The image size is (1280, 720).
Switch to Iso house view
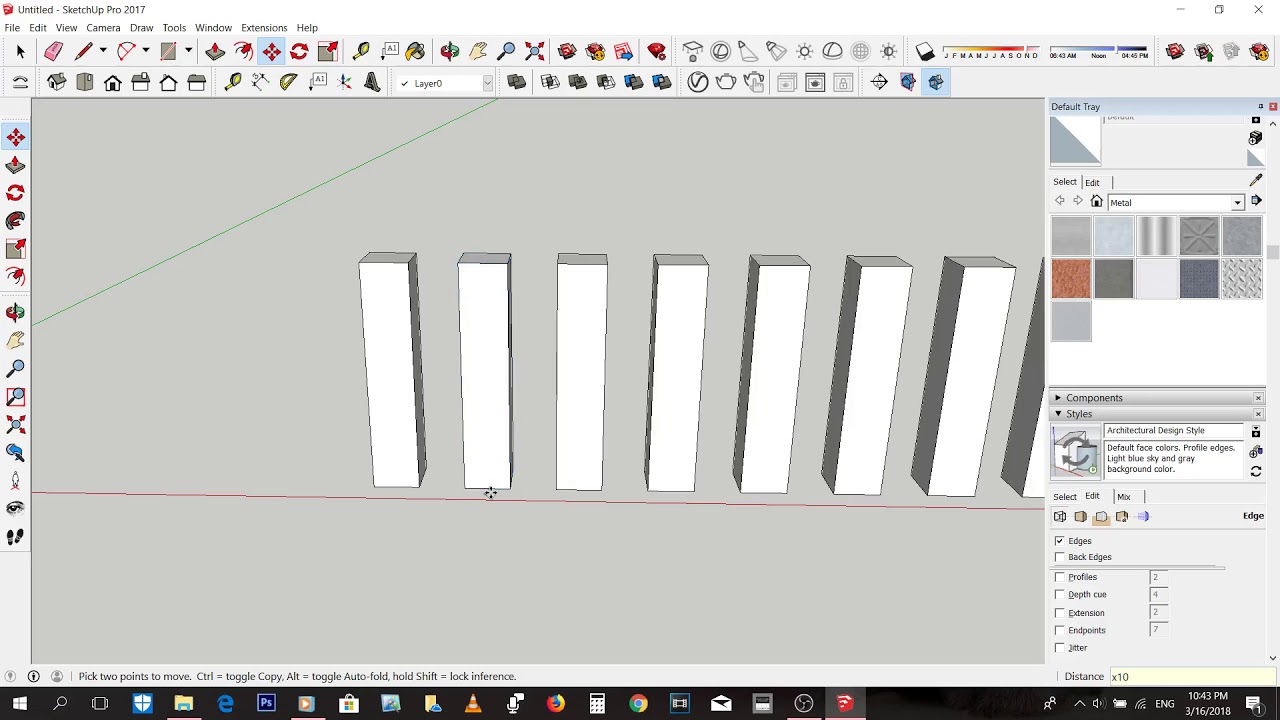(x=56, y=83)
